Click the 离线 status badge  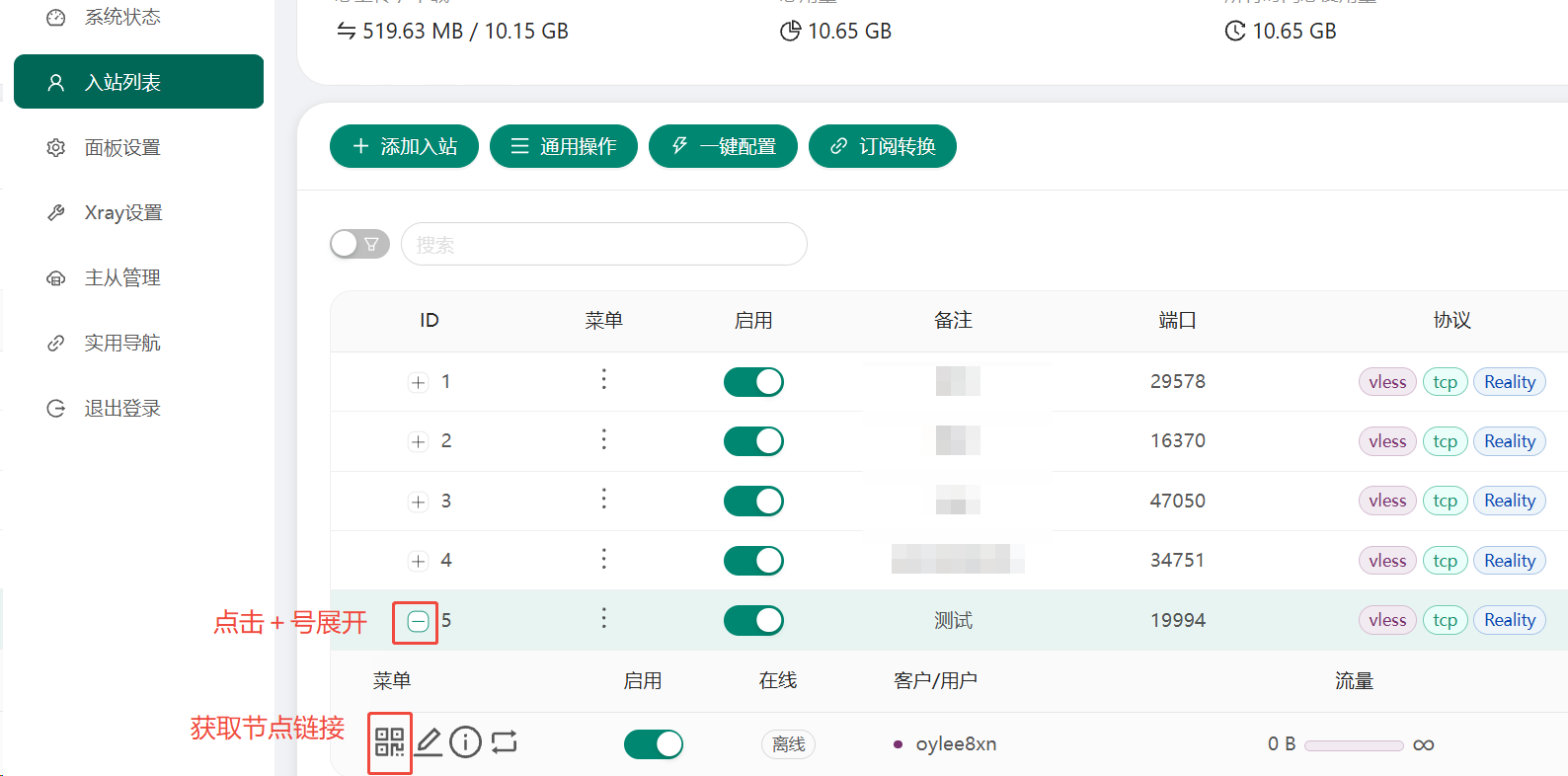pos(788,744)
